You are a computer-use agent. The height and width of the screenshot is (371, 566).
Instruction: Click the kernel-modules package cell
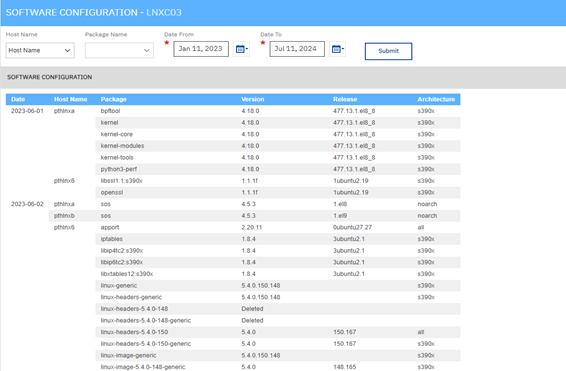pyautogui.click(x=122, y=146)
